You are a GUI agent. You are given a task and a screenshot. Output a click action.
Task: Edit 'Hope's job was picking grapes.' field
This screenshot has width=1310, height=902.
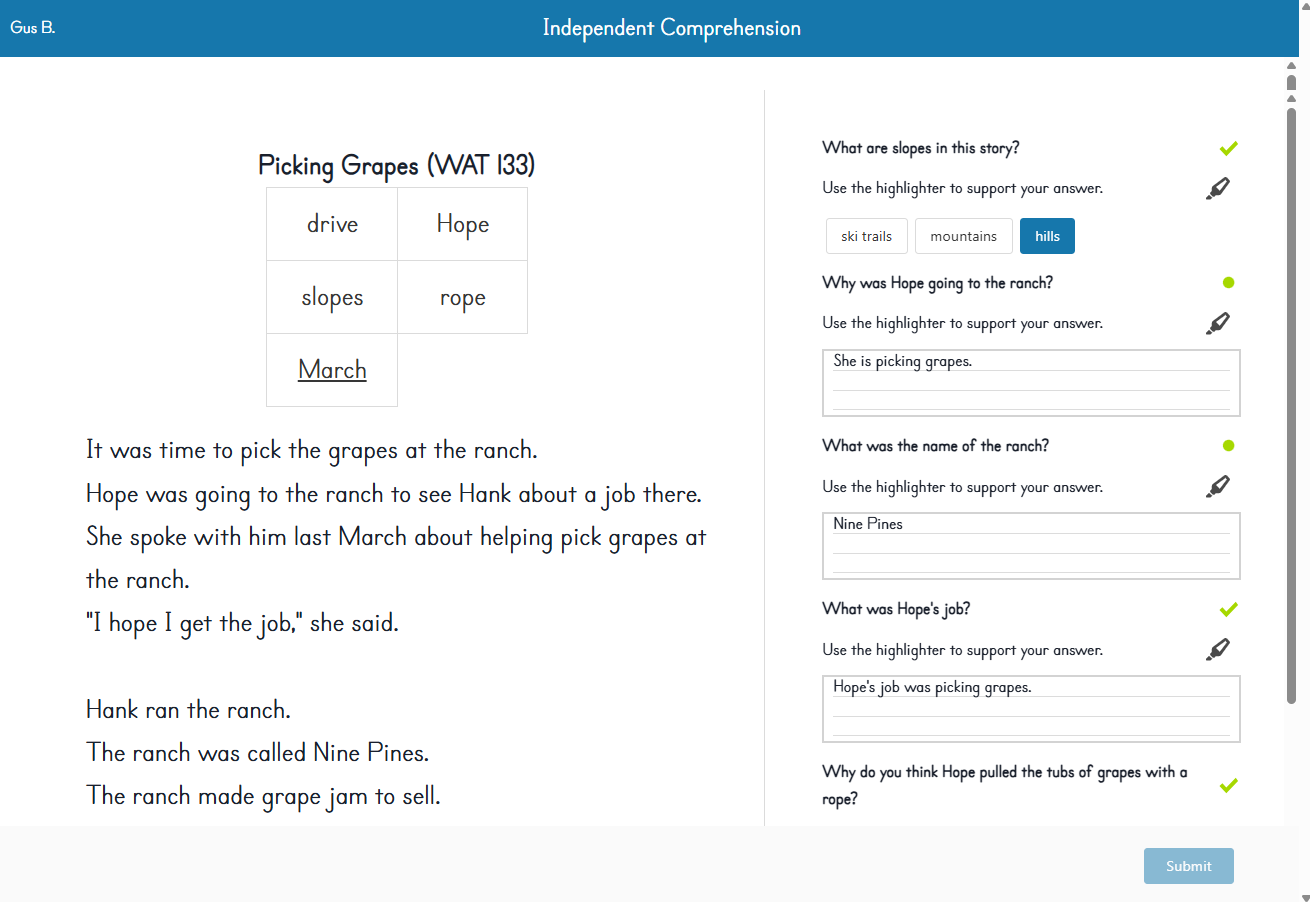click(1031, 709)
